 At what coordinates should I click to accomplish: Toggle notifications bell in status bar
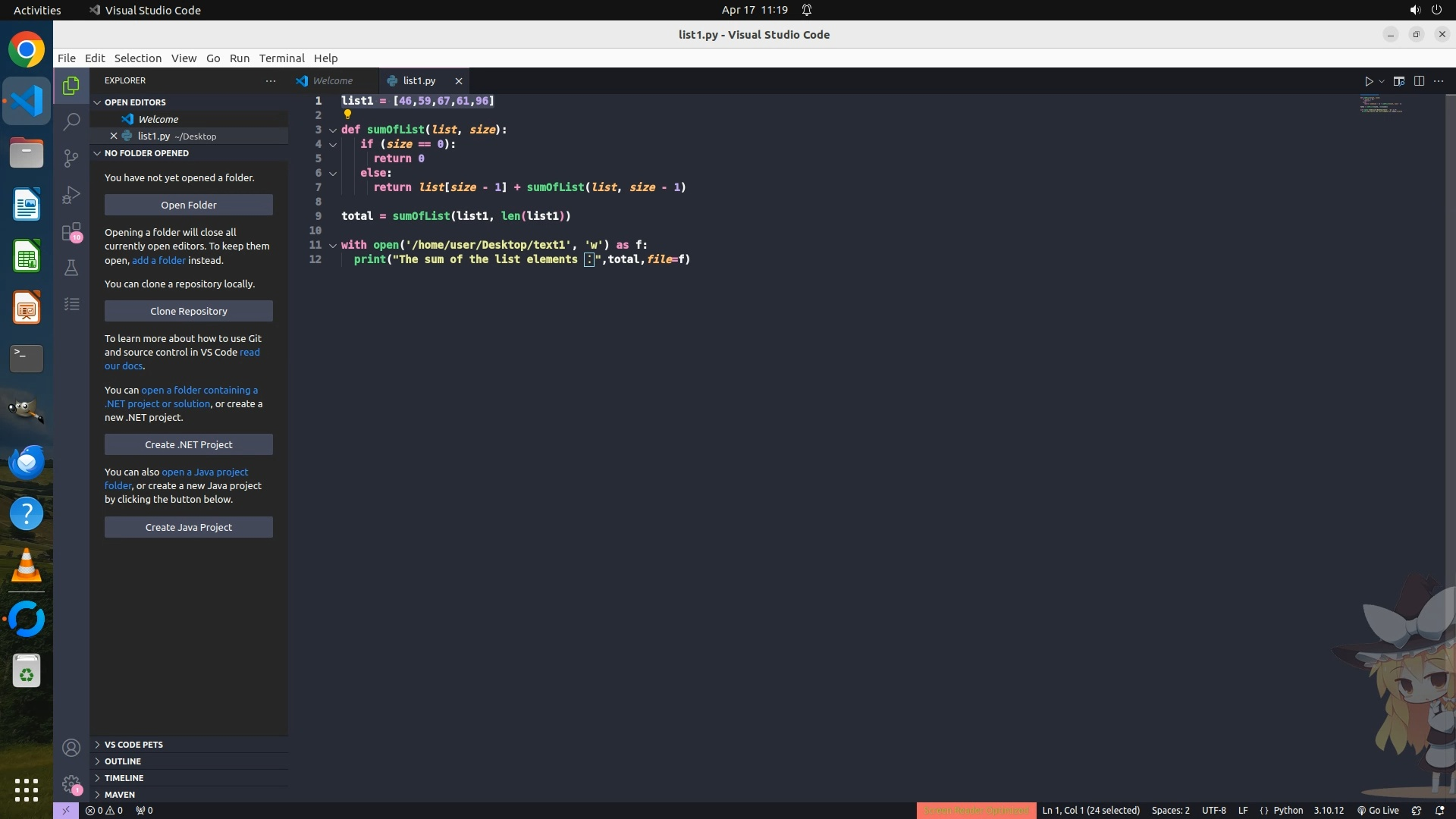[x=1439, y=810]
